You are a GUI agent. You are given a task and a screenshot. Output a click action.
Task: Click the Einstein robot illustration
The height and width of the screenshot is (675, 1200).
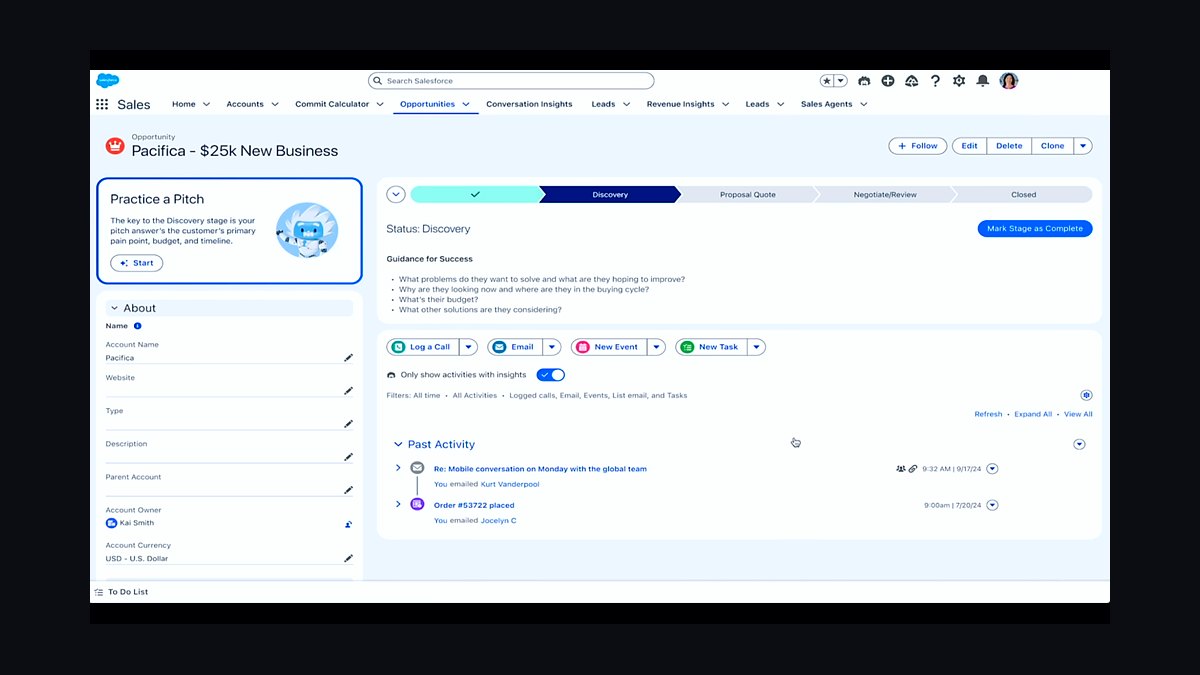[x=307, y=231]
